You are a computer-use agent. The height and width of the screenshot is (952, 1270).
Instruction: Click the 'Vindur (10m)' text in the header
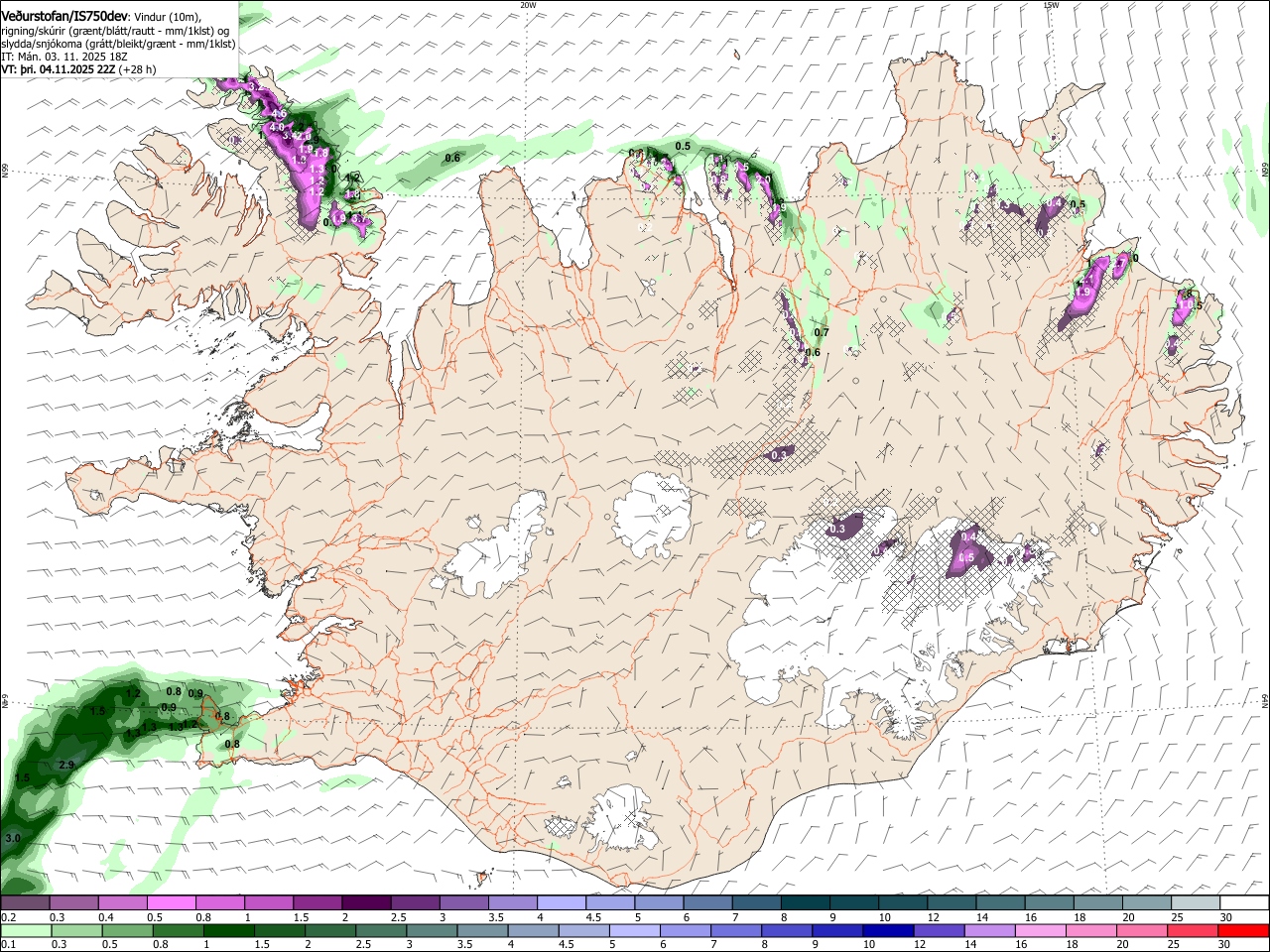coord(166,17)
